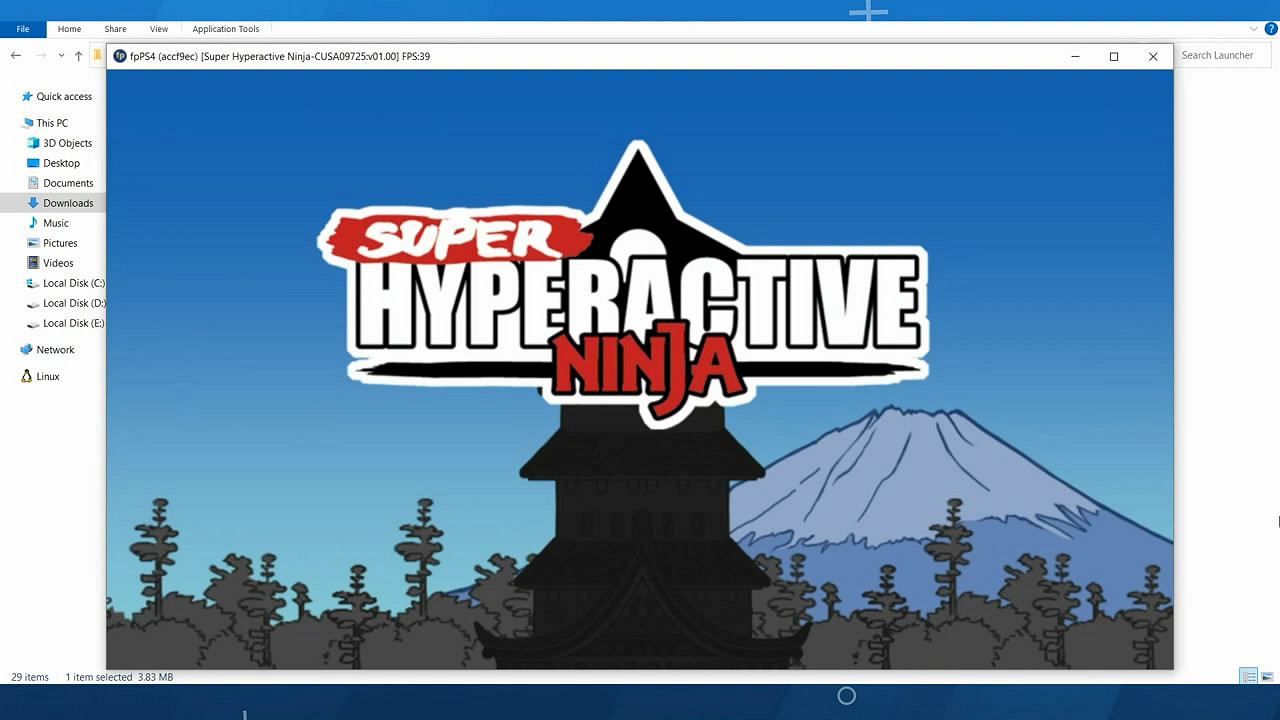Switch to the Home ribbon tab

click(69, 29)
